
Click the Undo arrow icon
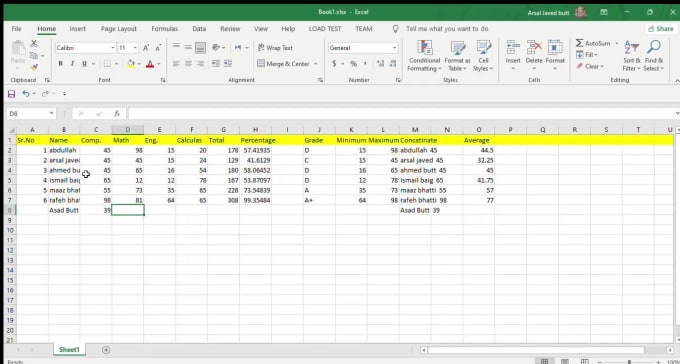[x=26, y=94]
